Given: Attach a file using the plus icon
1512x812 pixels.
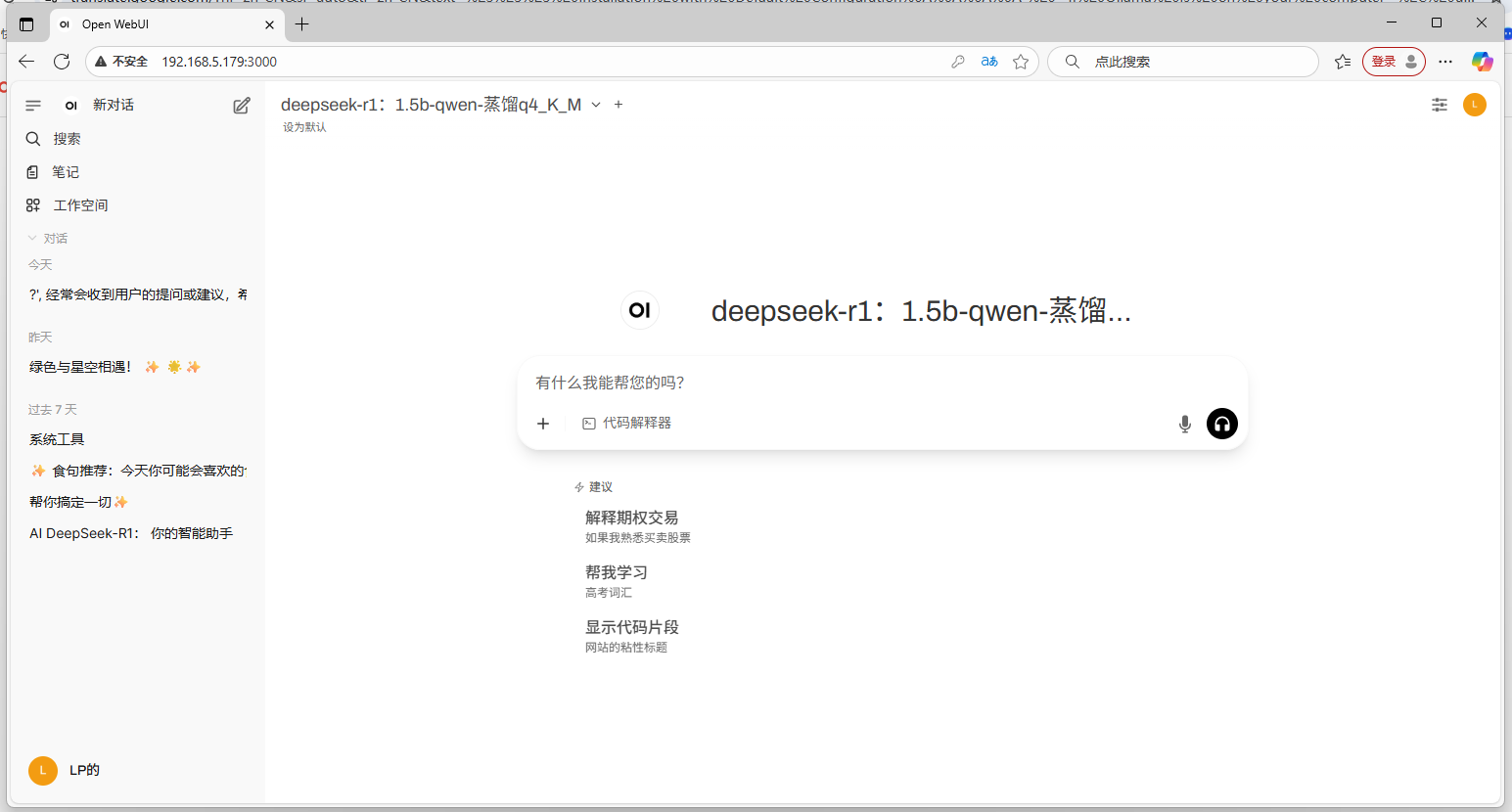Looking at the screenshot, I should point(543,423).
